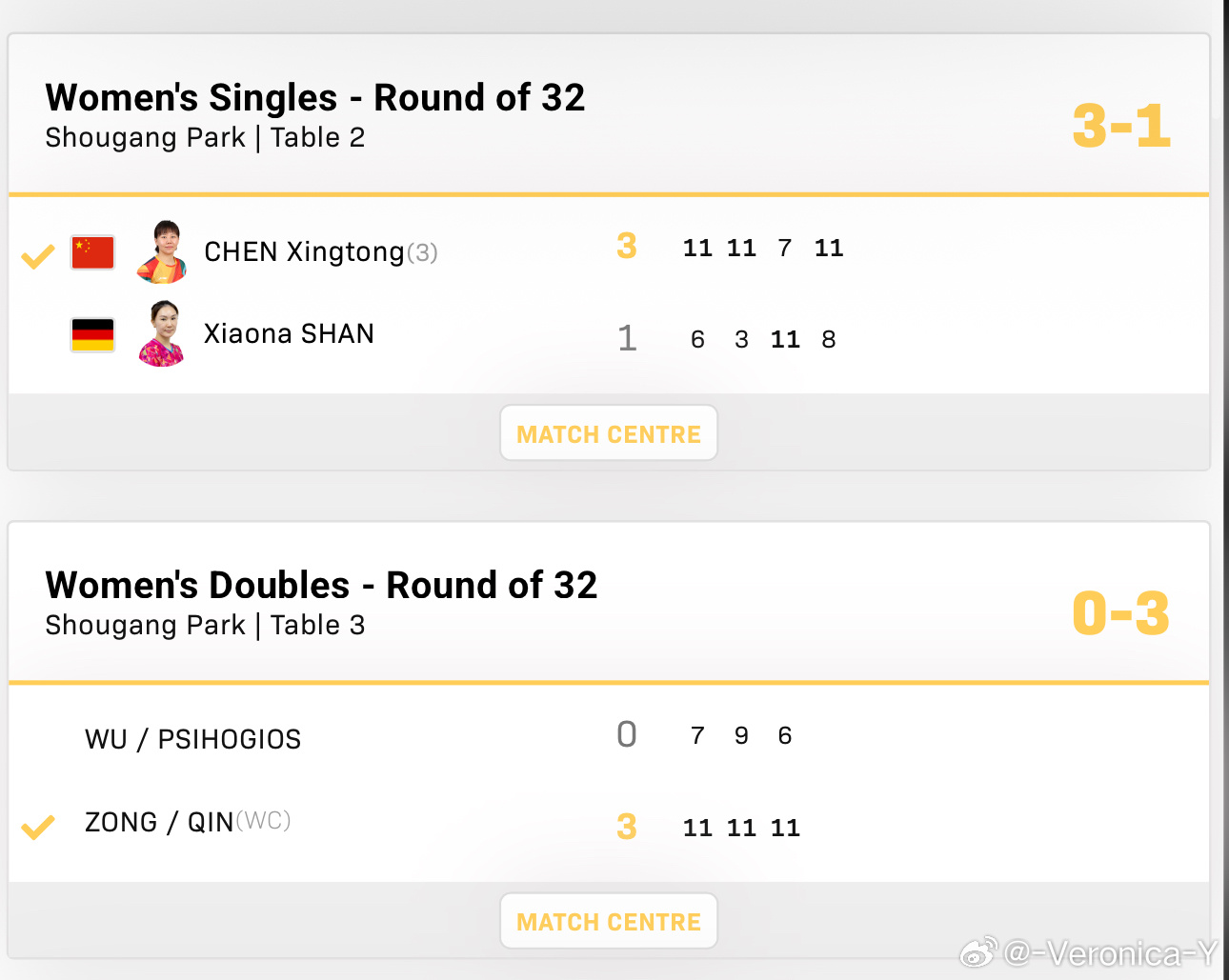Open Xiaona SHAN's player photo
The width and height of the screenshot is (1229, 980).
click(x=162, y=334)
